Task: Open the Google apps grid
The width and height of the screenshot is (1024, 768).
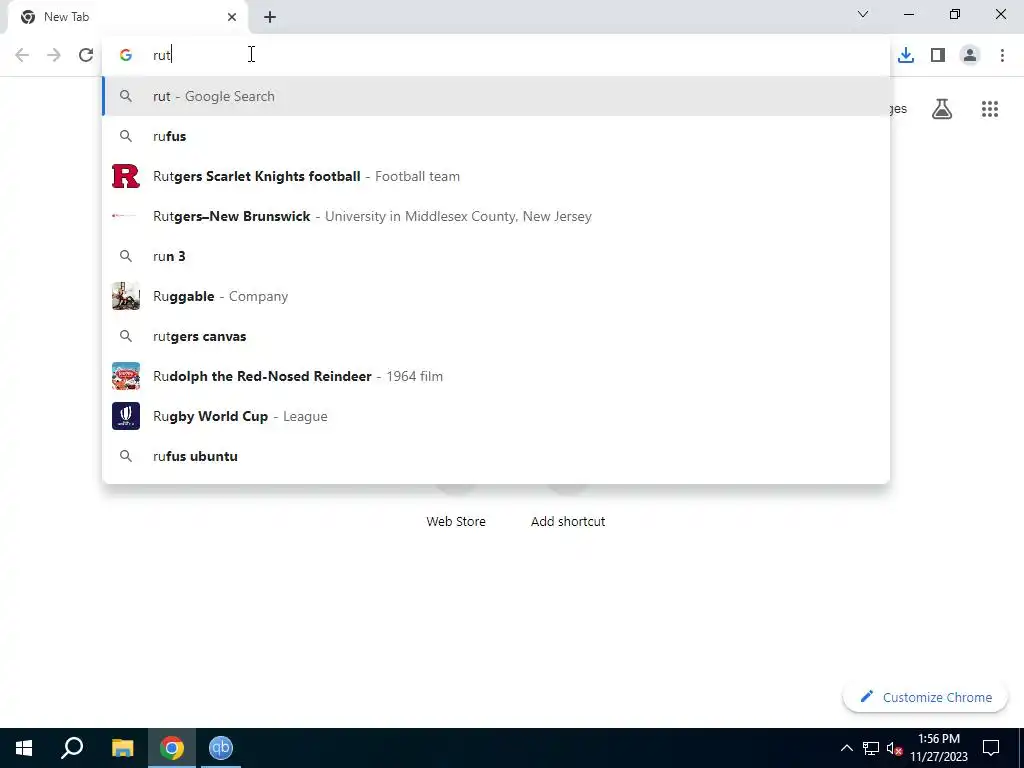Action: pos(990,108)
